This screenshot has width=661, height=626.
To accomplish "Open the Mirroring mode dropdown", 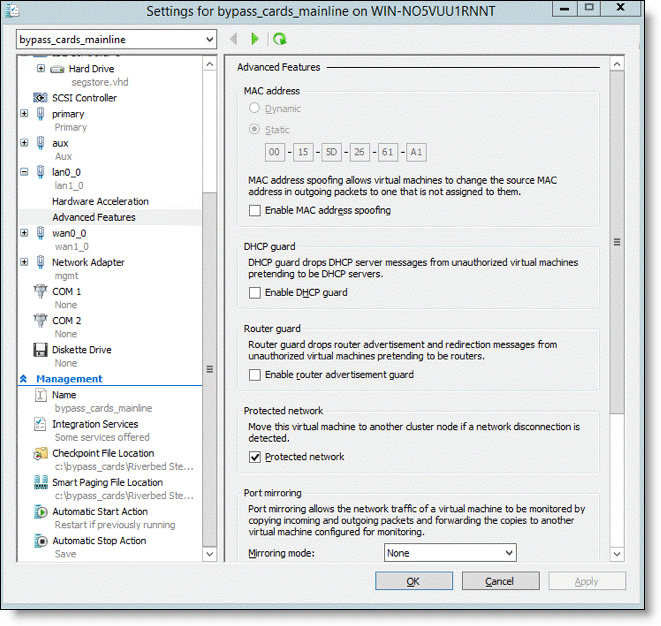I will pos(450,553).
